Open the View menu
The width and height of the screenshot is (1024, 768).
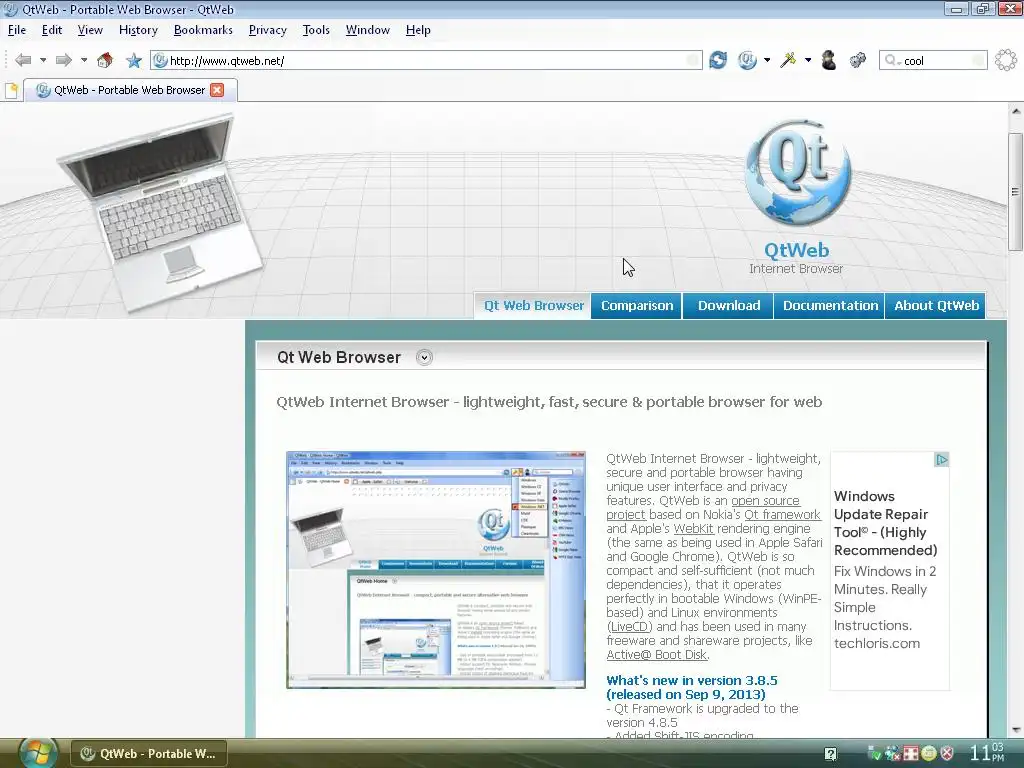click(90, 30)
